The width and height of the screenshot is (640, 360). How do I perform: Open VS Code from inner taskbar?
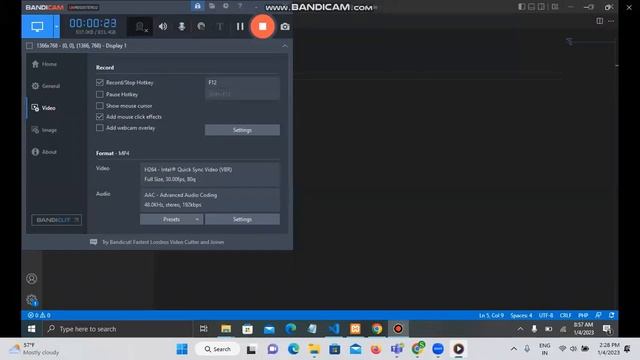pos(334,329)
